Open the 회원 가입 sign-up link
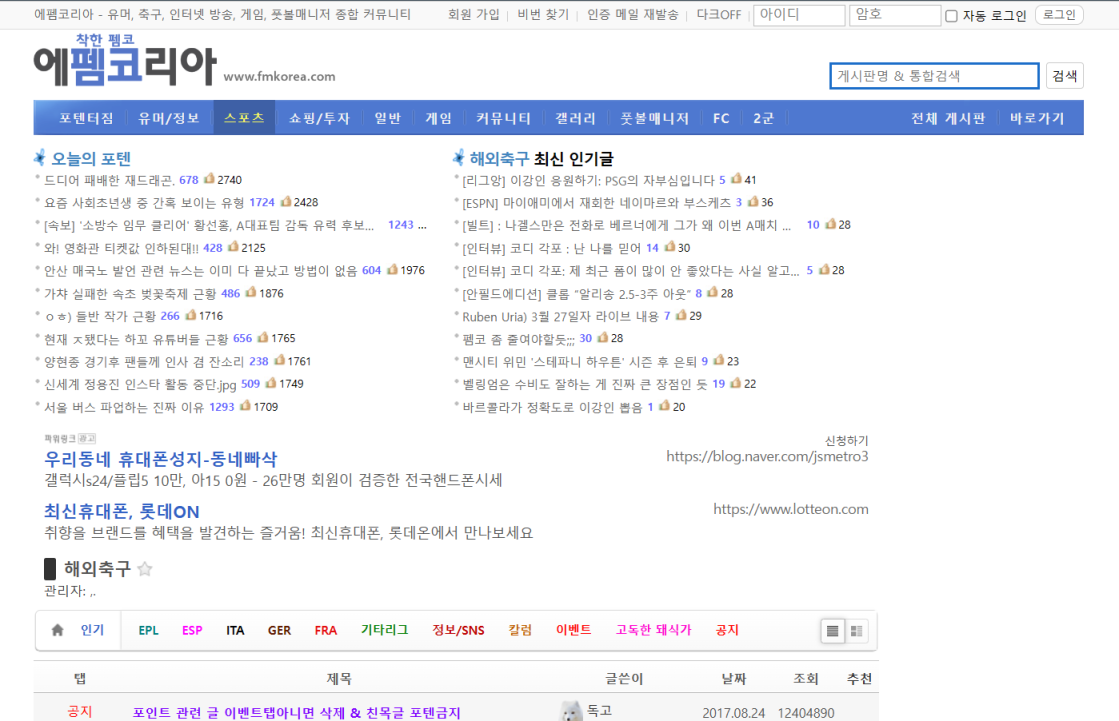1119x721 pixels. tap(473, 15)
